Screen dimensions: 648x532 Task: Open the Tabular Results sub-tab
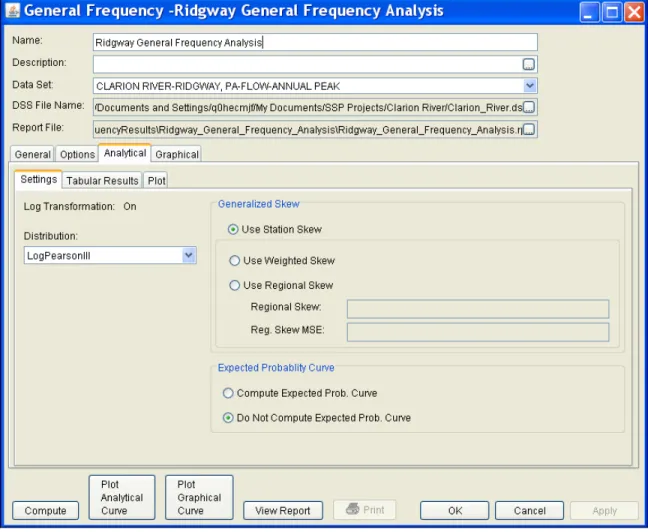[102, 181]
